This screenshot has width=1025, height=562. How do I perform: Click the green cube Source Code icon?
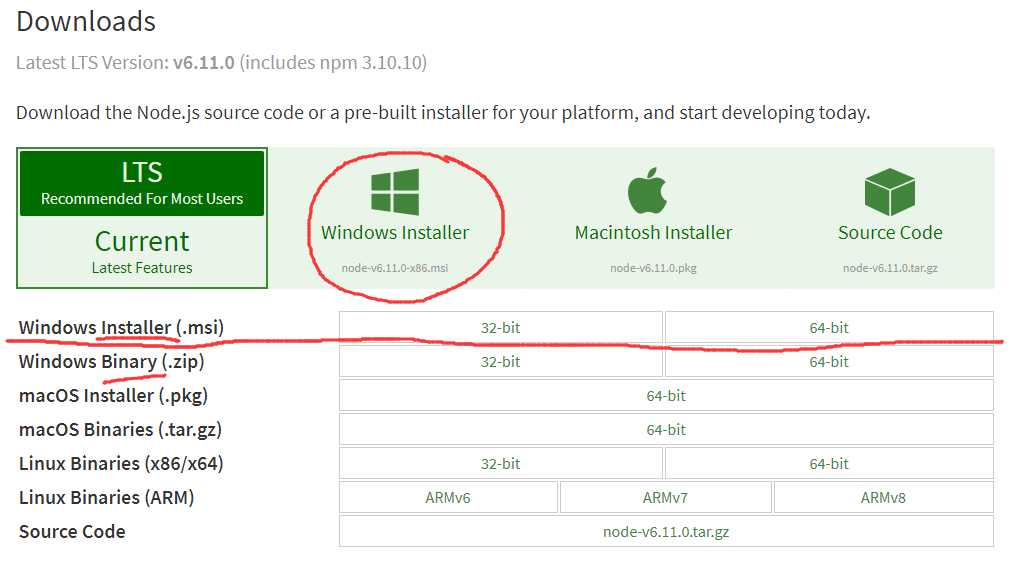coord(890,192)
